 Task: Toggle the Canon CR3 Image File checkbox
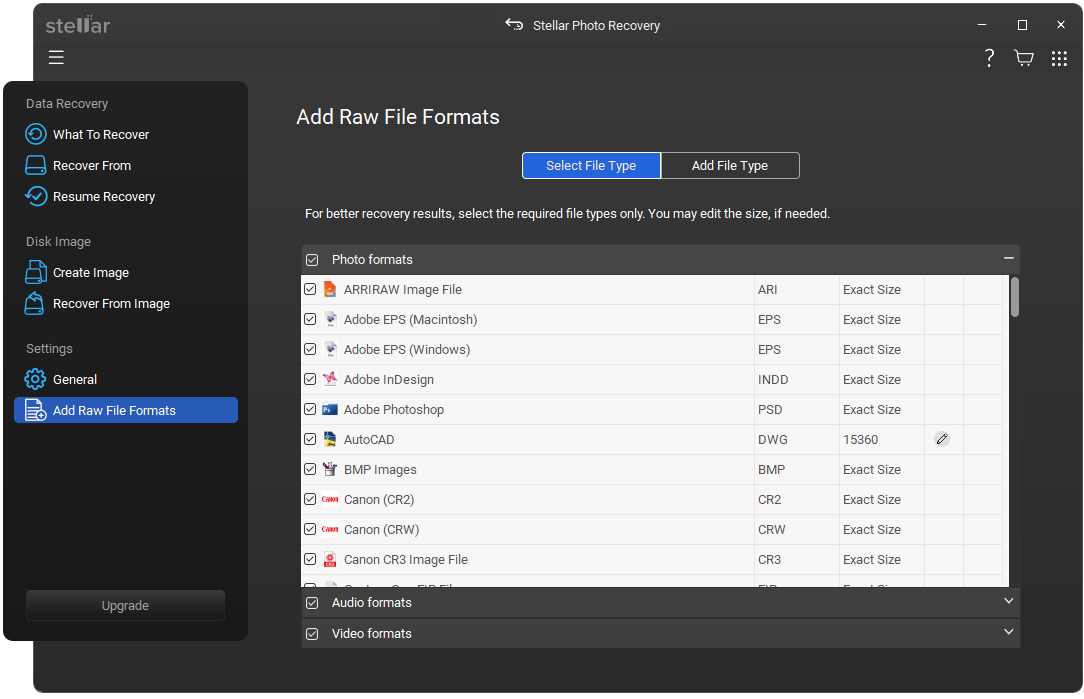pos(310,559)
